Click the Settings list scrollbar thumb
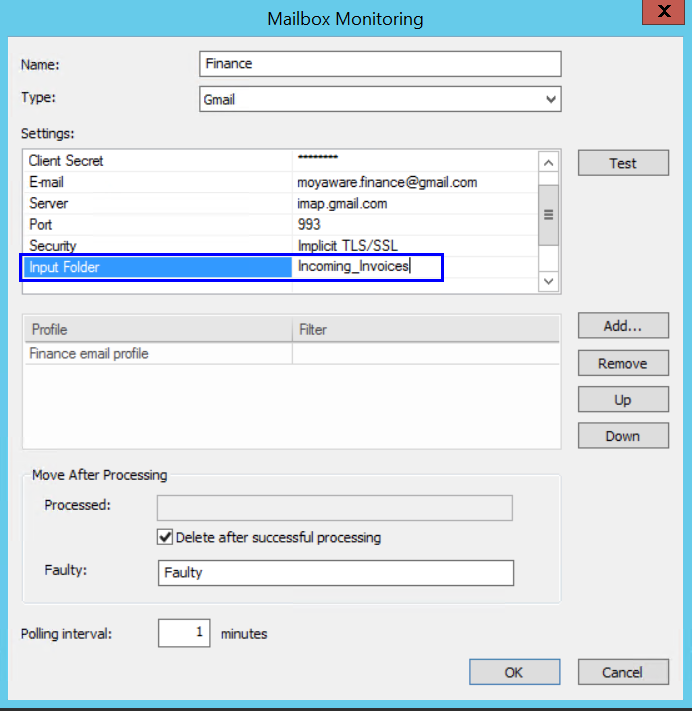 click(x=548, y=213)
